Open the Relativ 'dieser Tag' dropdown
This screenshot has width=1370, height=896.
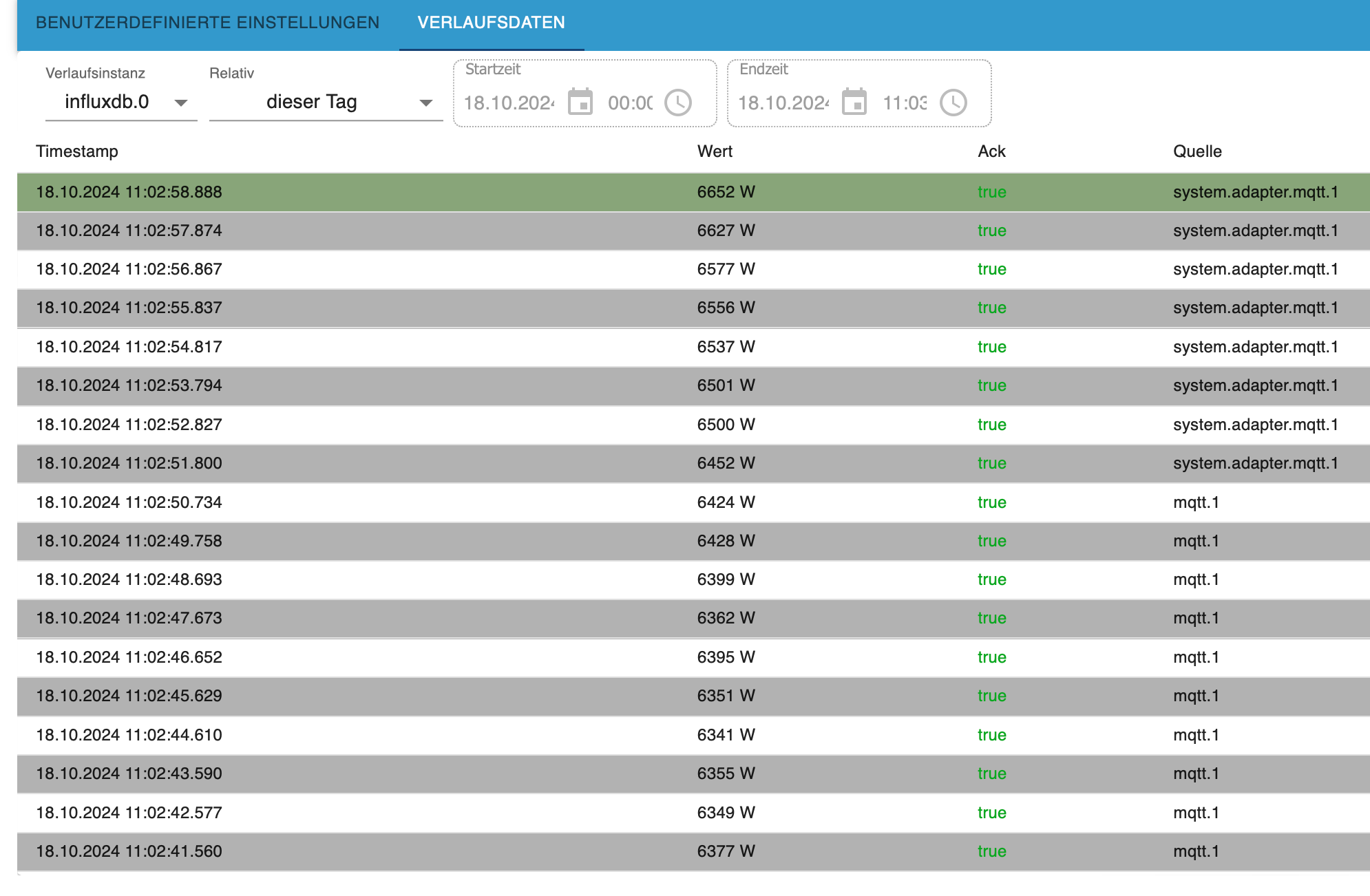326,102
